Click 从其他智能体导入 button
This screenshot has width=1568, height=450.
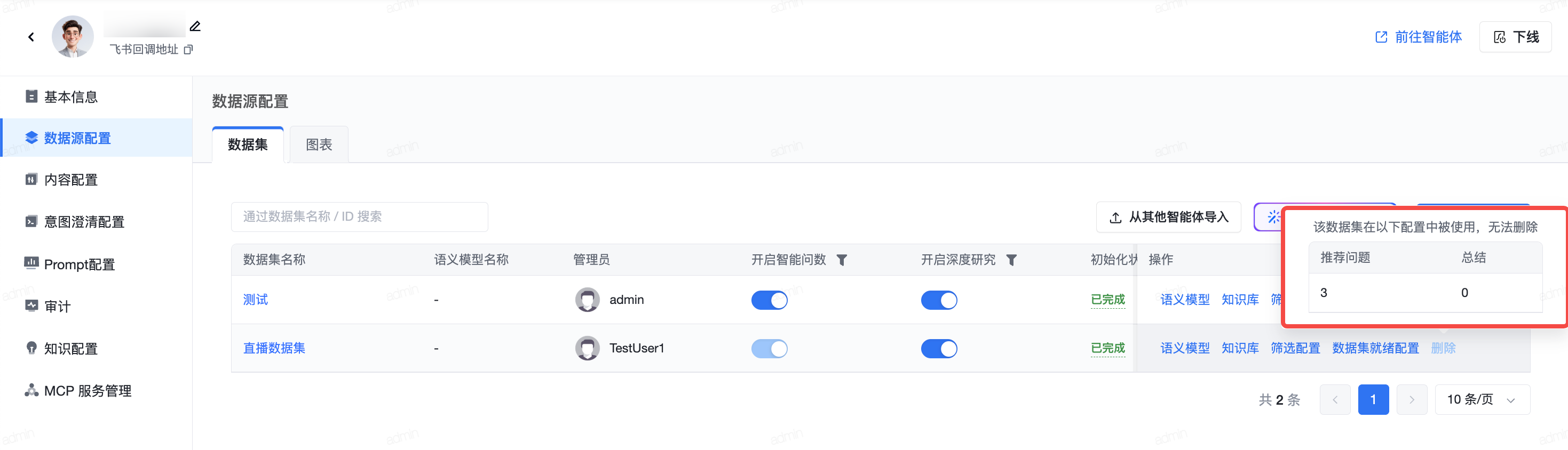click(x=1168, y=217)
